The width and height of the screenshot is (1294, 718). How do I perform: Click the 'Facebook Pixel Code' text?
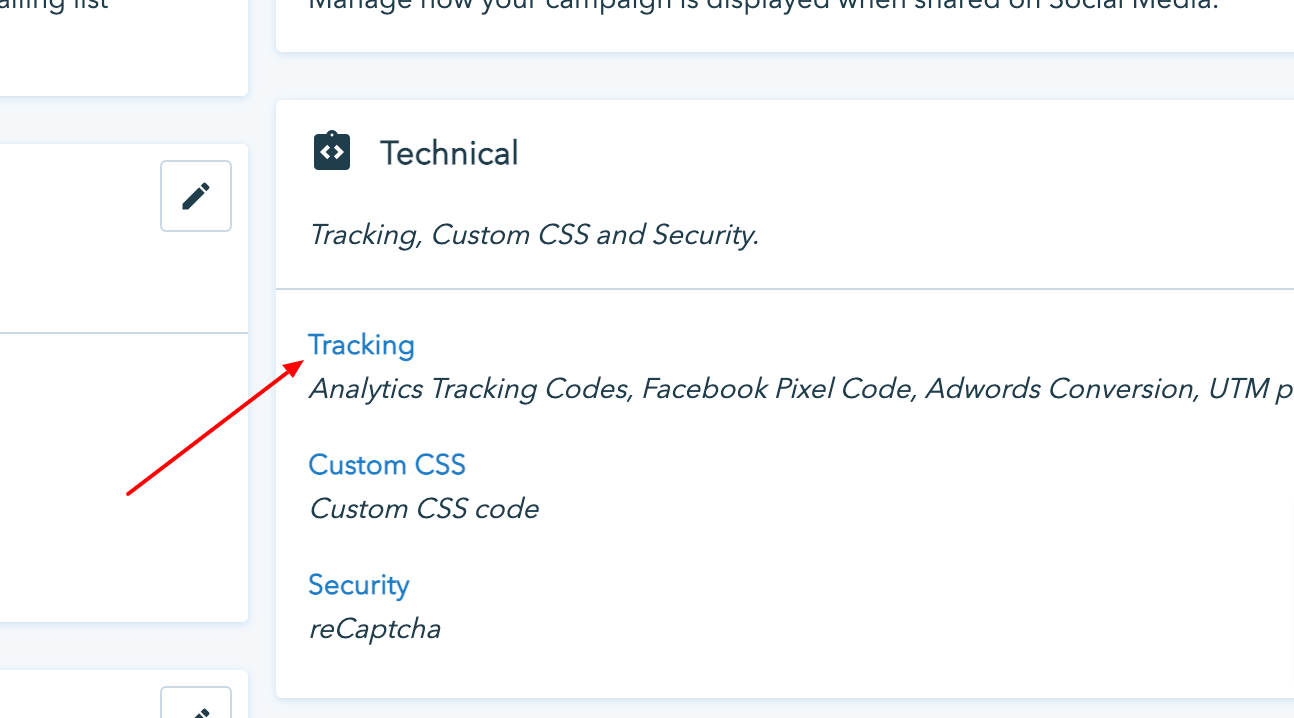pyautogui.click(x=778, y=389)
